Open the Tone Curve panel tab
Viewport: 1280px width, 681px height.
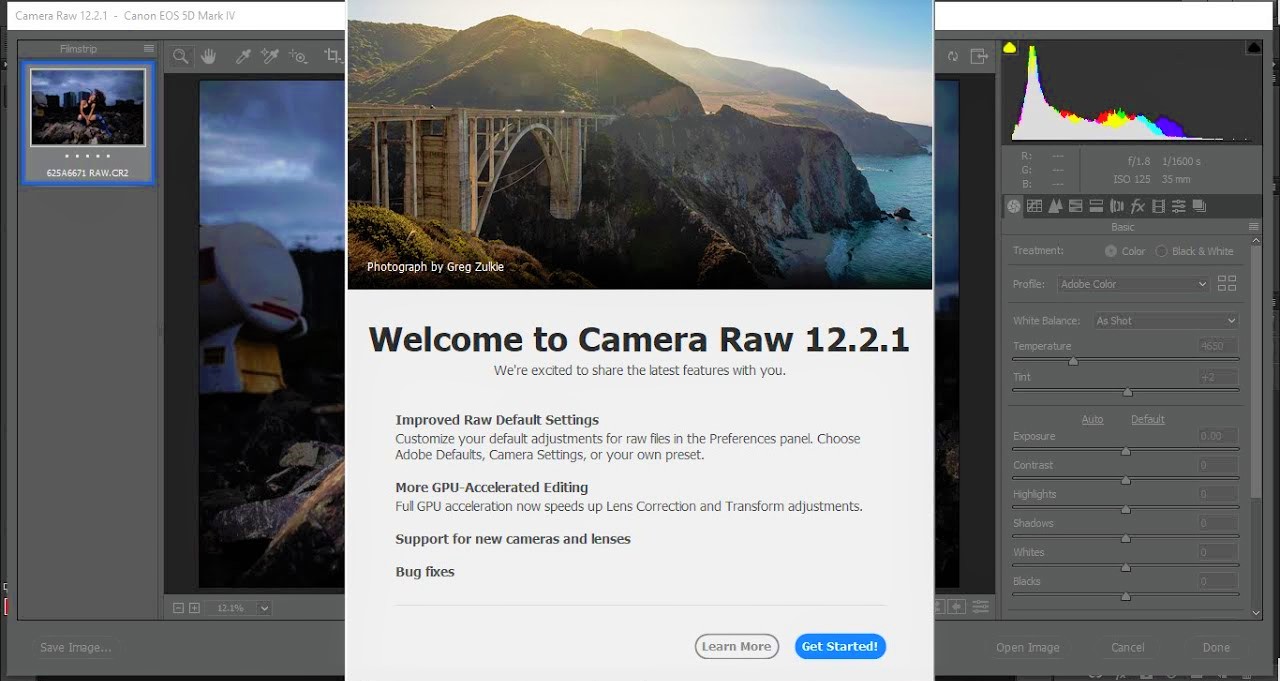(x=1034, y=206)
